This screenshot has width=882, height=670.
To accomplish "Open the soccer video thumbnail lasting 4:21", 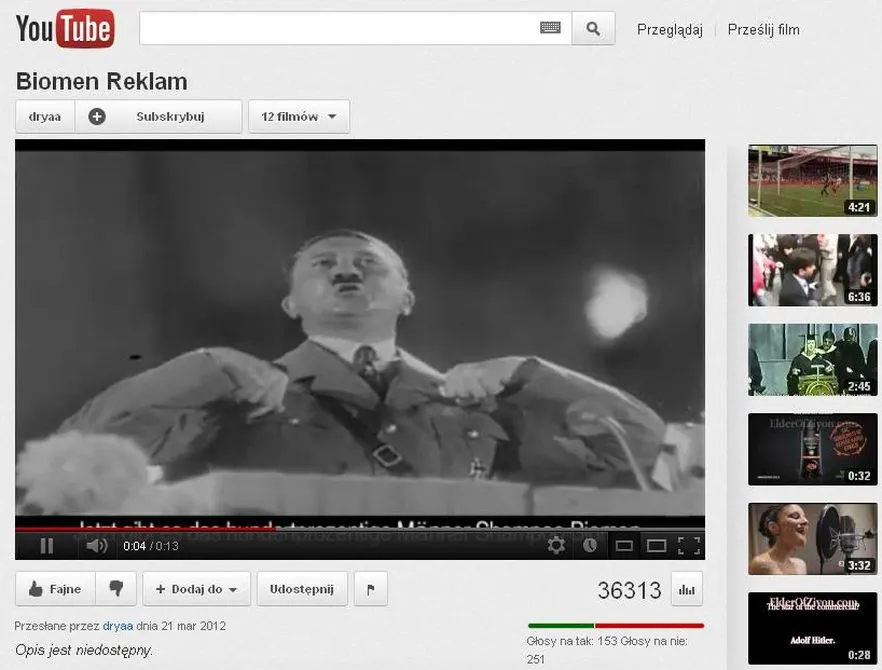I will coord(812,180).
